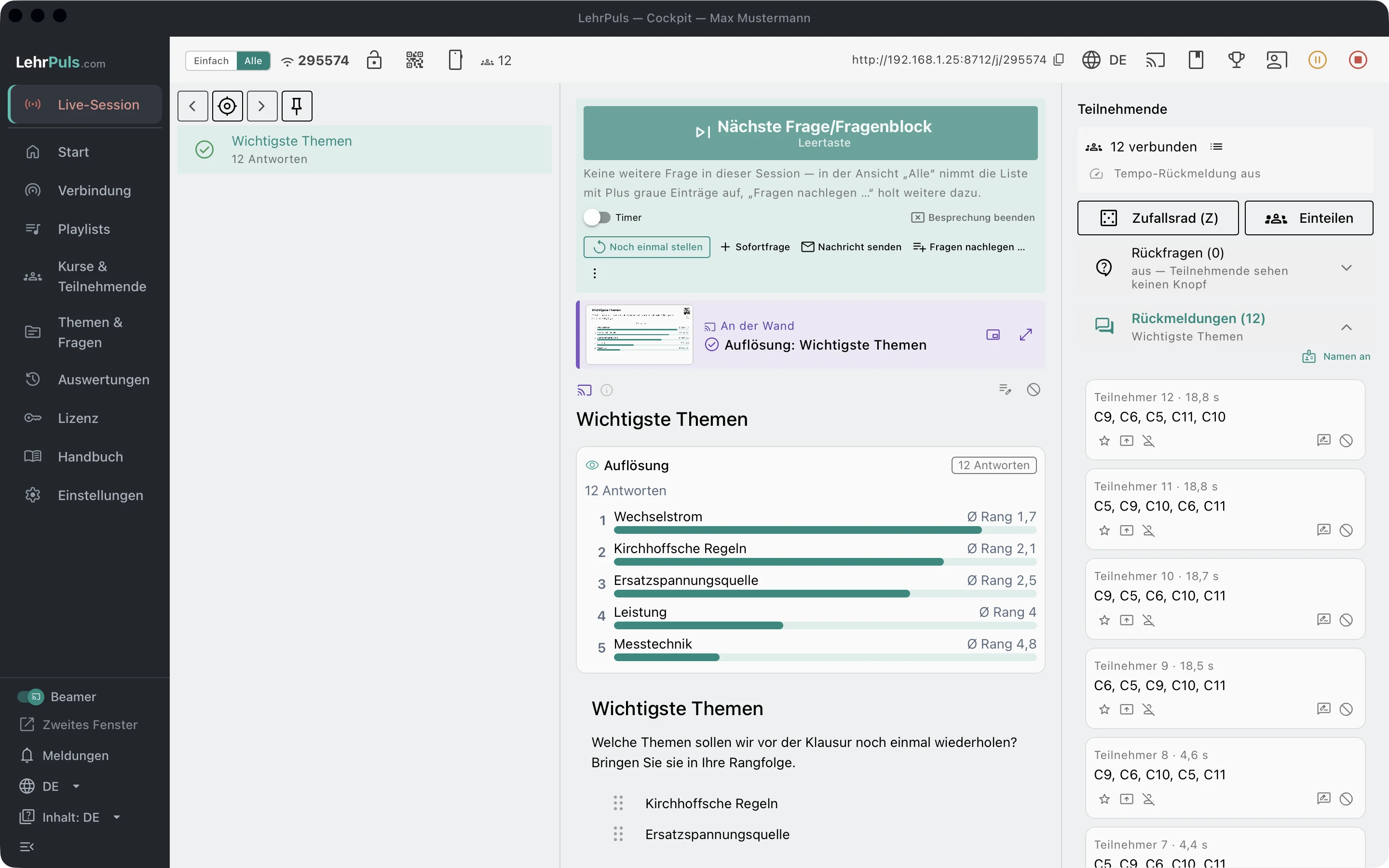
Task: Click the Nächste Frage/Fragenblock button
Action: [x=810, y=133]
